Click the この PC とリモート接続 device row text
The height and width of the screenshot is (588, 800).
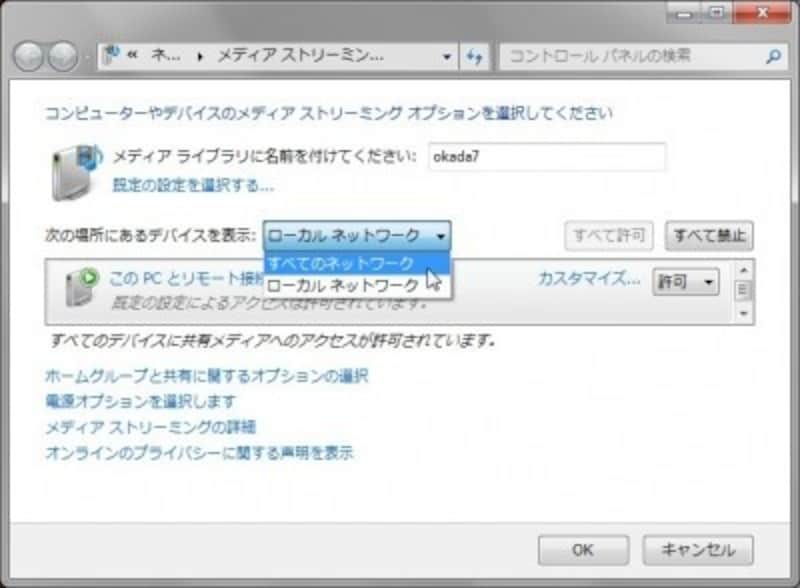tap(187, 279)
